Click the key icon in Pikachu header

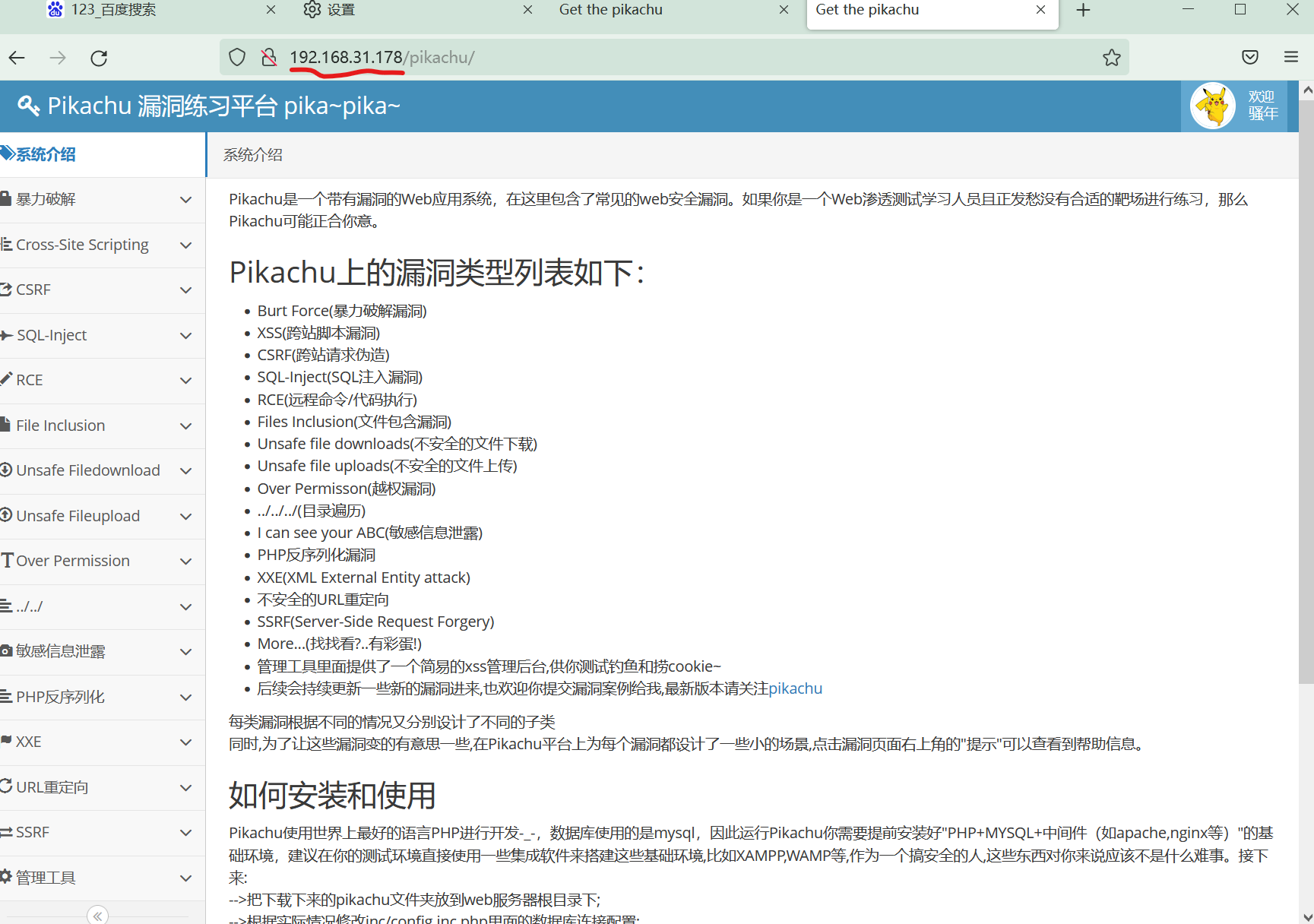tap(28, 106)
